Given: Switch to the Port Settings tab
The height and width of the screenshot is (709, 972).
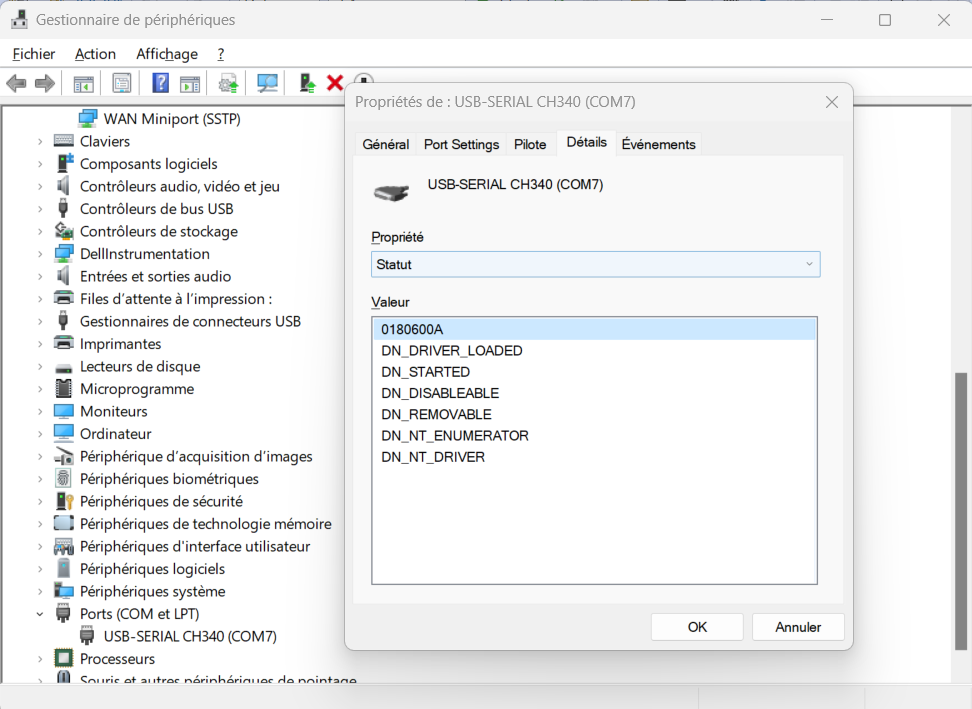Looking at the screenshot, I should pos(461,144).
